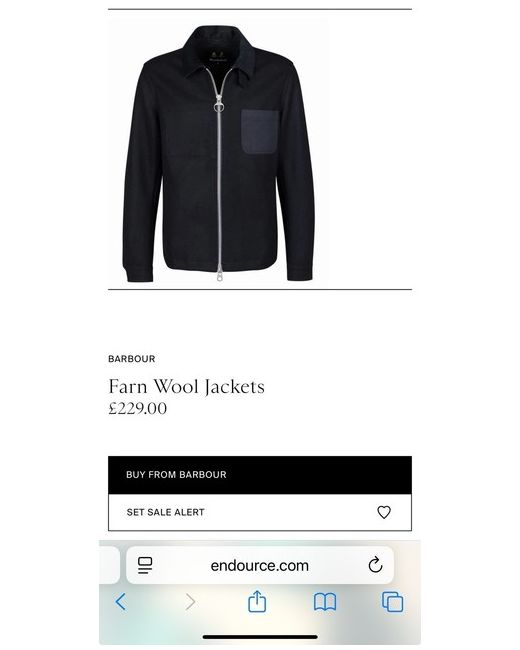Click the silver zipper on jacket image
This screenshot has width=520, height=650.
219,174
